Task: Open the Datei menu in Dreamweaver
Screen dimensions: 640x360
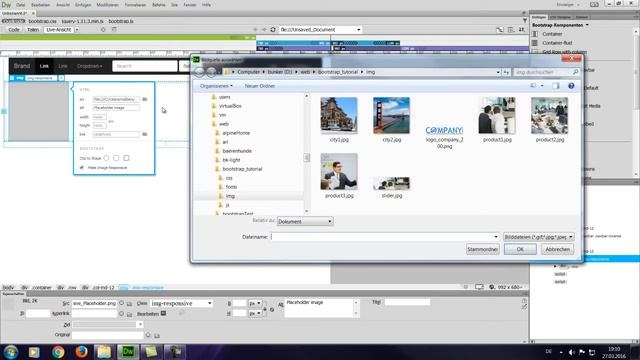Action: (20, 5)
